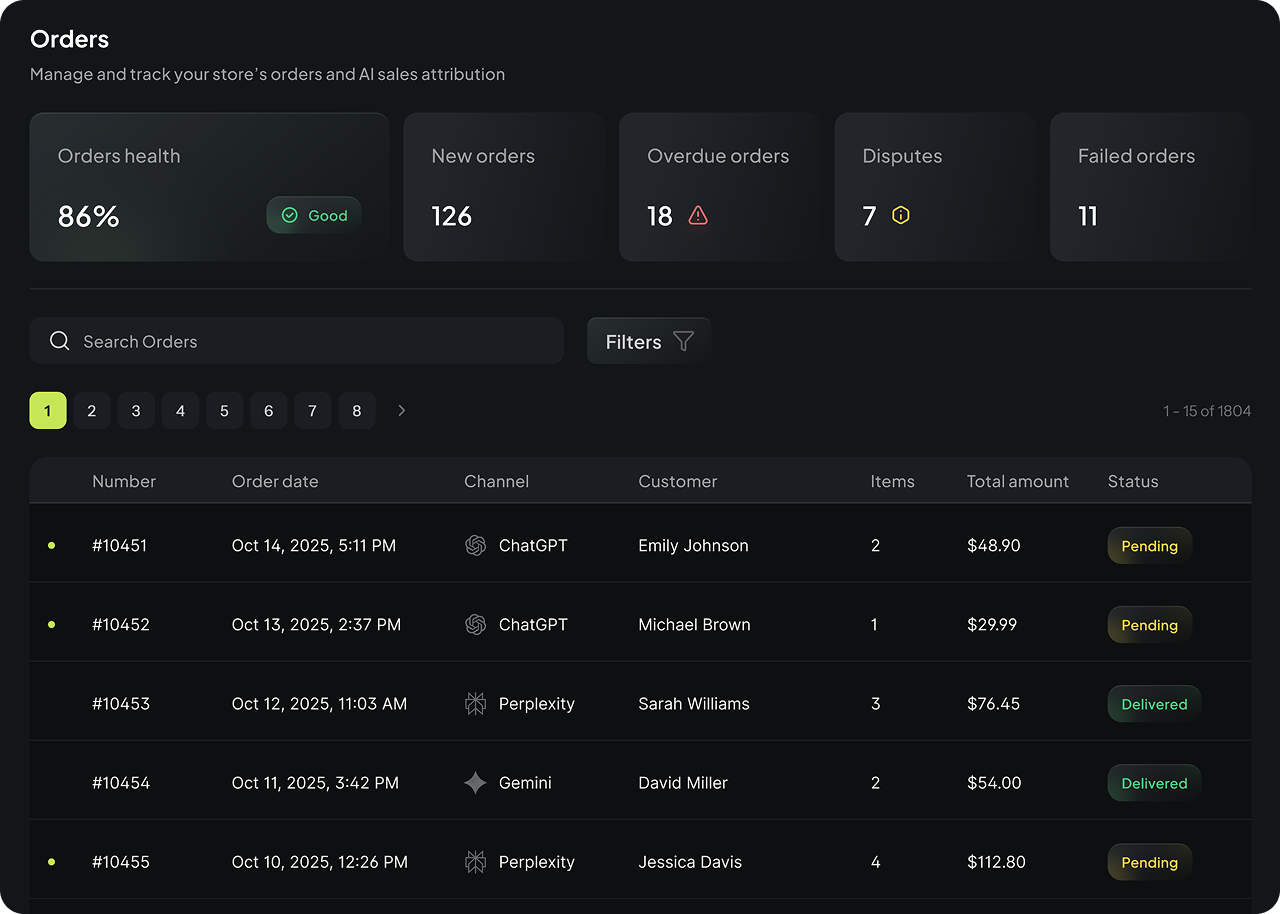Select page 5 in pagination
Screen dimensions: 1280x914
point(224,411)
